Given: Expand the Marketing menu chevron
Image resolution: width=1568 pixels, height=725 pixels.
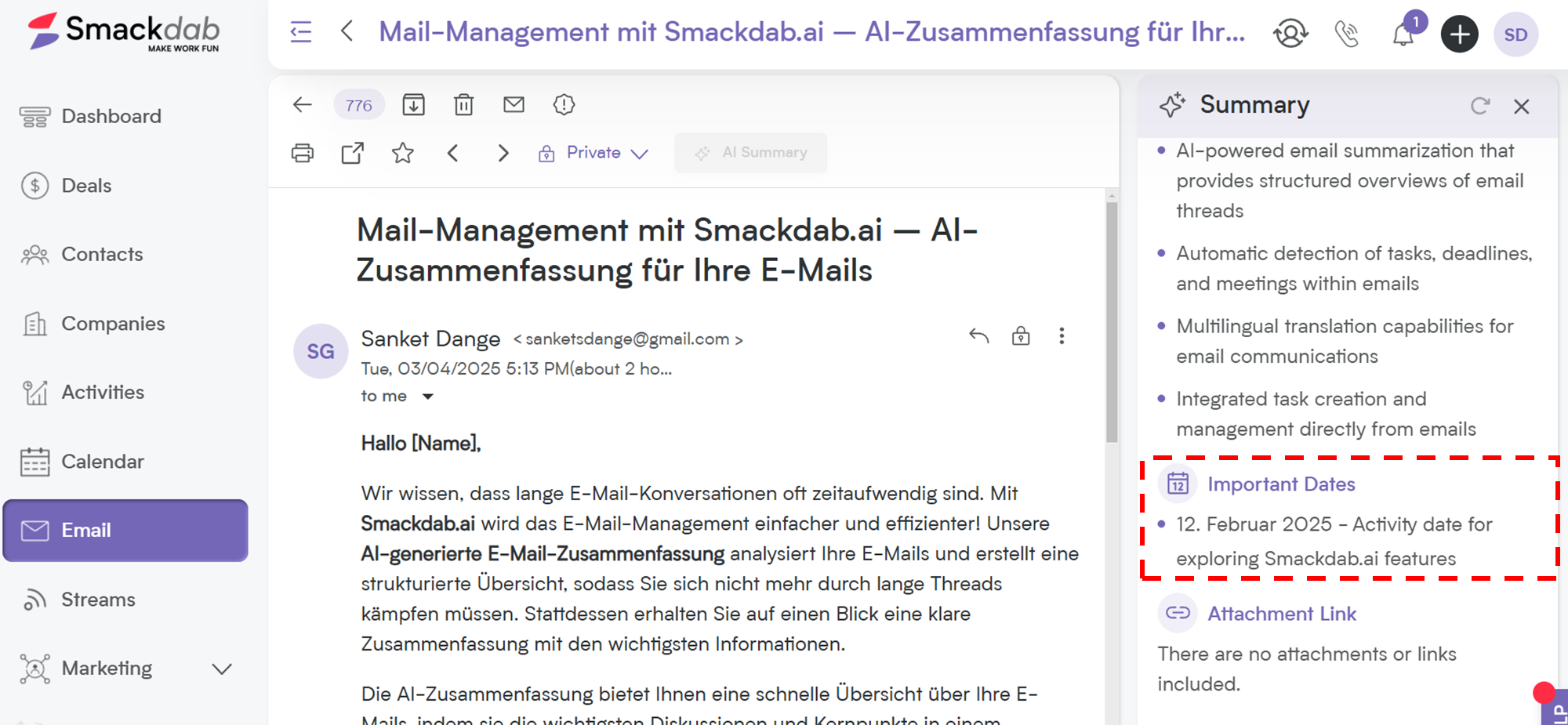Looking at the screenshot, I should 222,669.
